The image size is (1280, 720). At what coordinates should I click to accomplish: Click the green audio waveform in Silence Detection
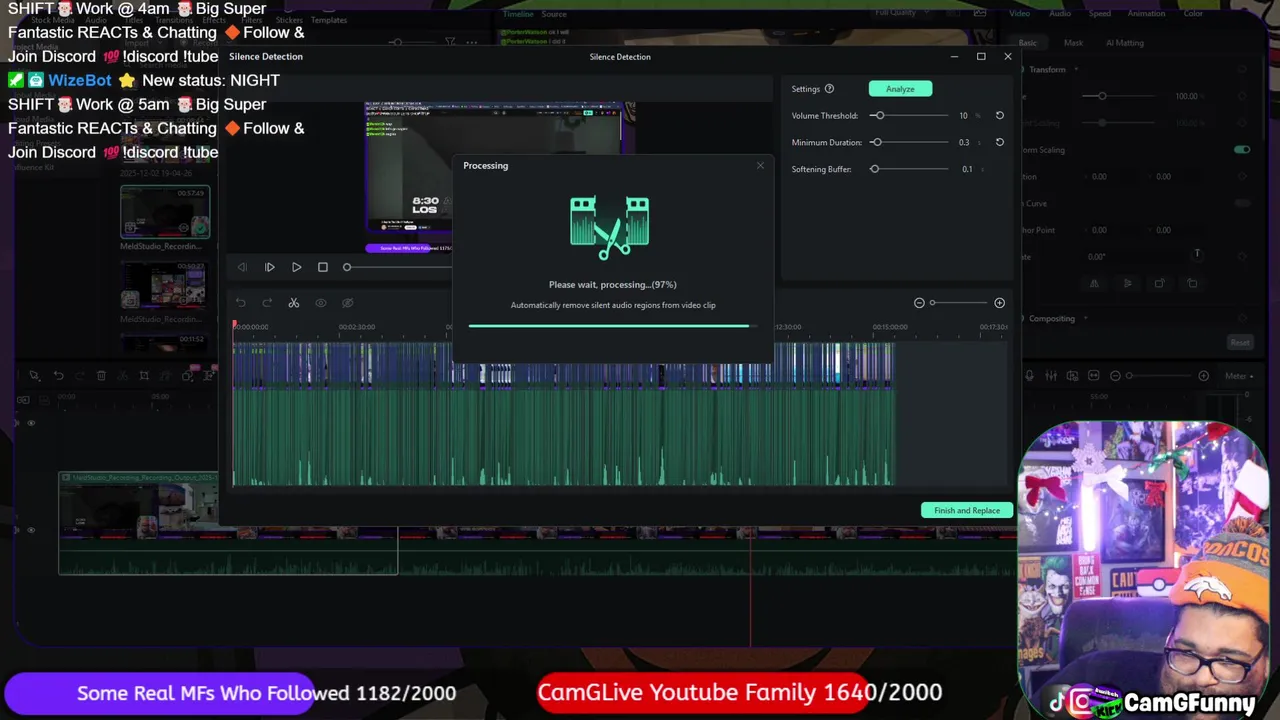563,437
